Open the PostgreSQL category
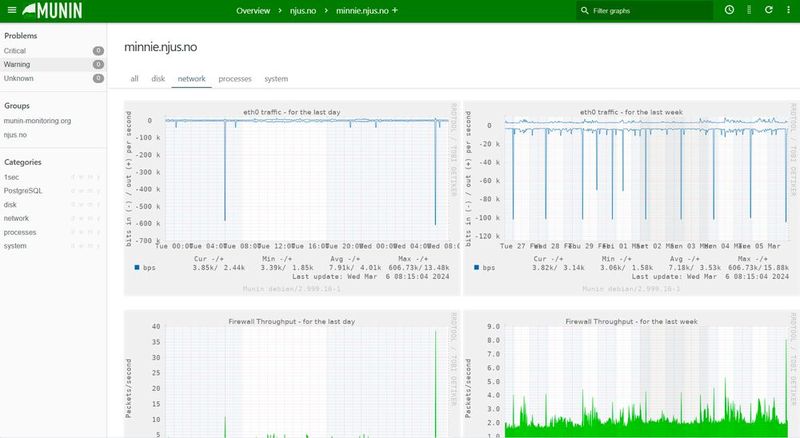The image size is (800, 438). pos(24,190)
